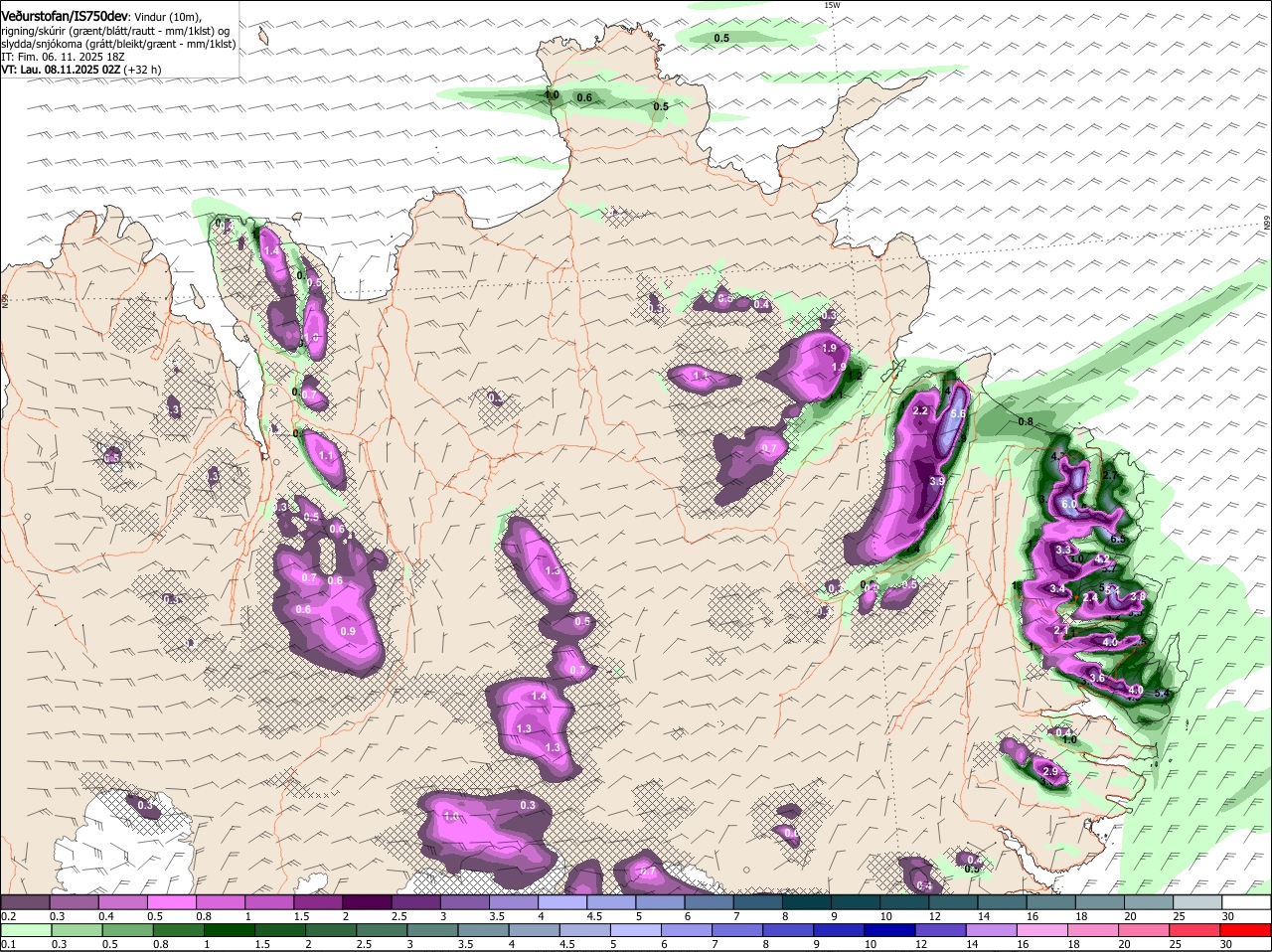
Task: Pick snow legend swatch between 8 and 9
Action: tap(806, 901)
